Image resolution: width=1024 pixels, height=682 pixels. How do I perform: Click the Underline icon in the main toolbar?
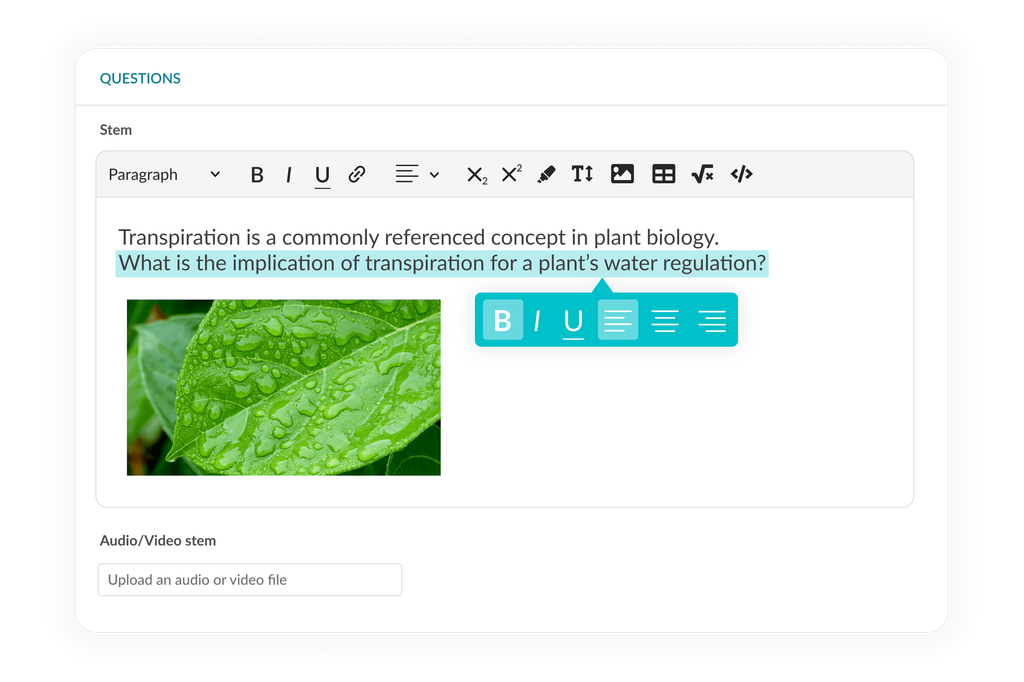[x=322, y=175]
